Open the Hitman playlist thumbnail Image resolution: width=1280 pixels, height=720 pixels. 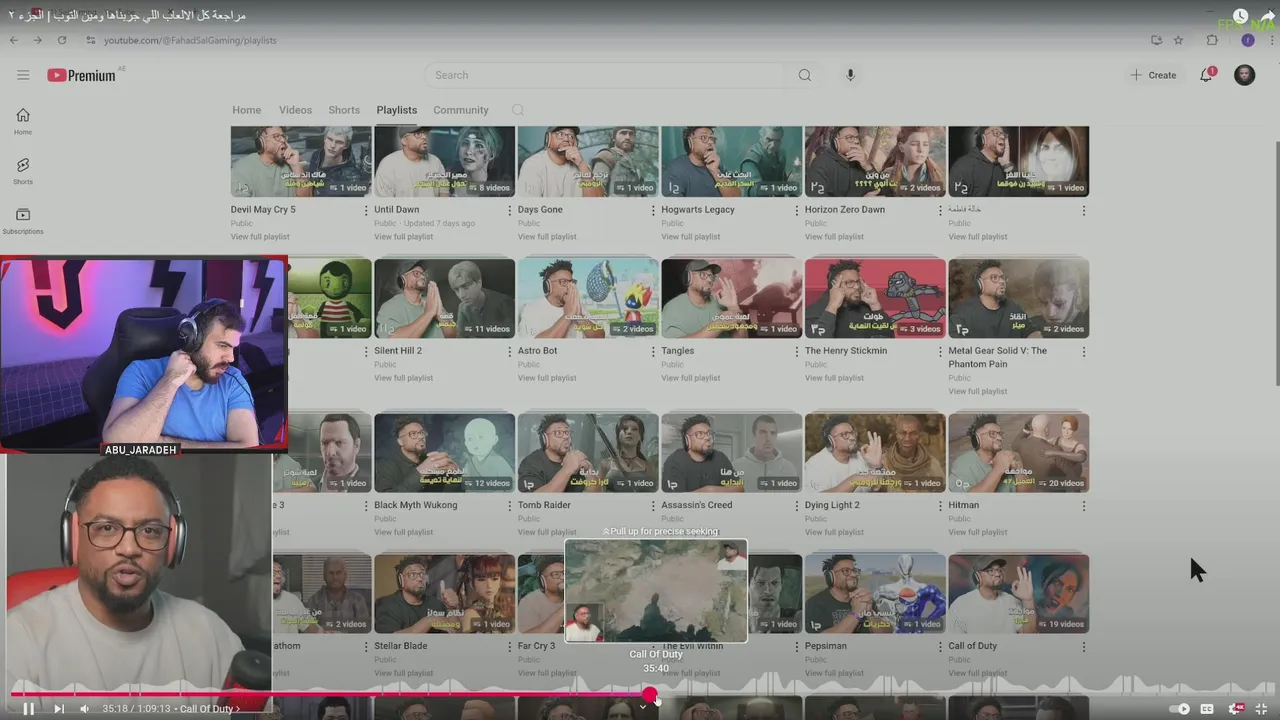[x=1018, y=452]
